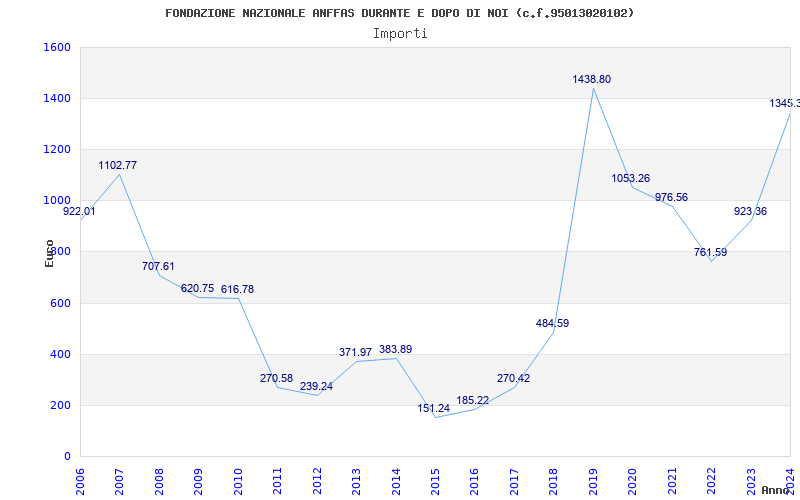
Task: Click x-axis year label 2023
Action: [x=751, y=481]
